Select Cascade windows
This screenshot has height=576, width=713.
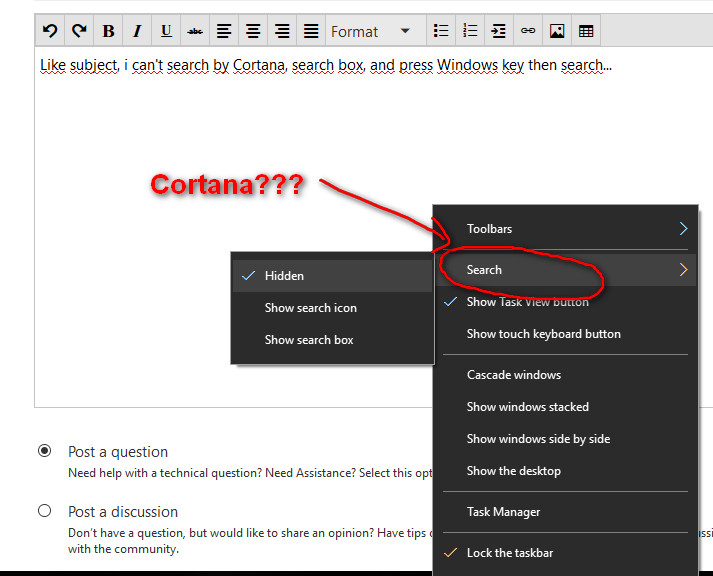tap(566, 375)
